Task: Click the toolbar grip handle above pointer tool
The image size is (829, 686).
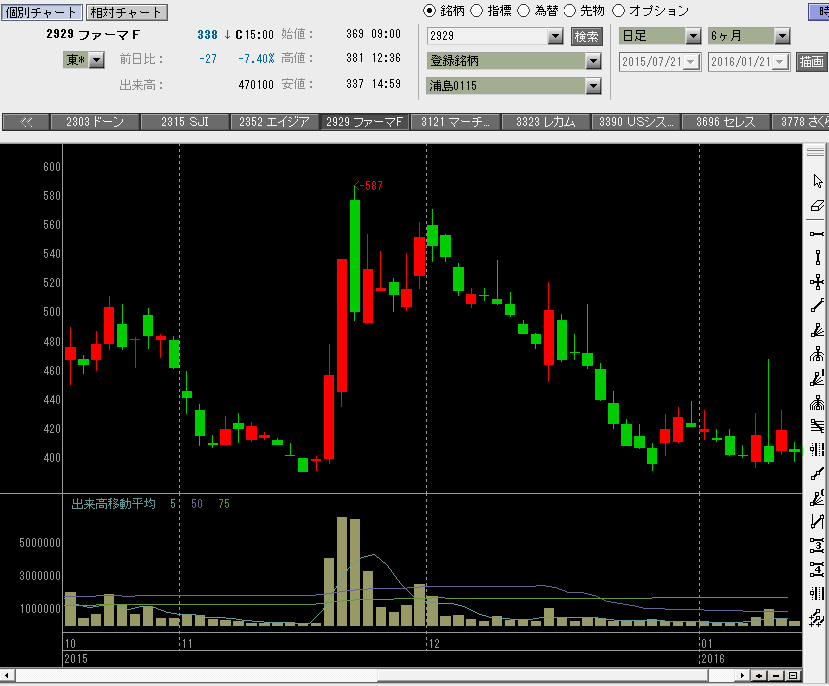Action: [815, 152]
